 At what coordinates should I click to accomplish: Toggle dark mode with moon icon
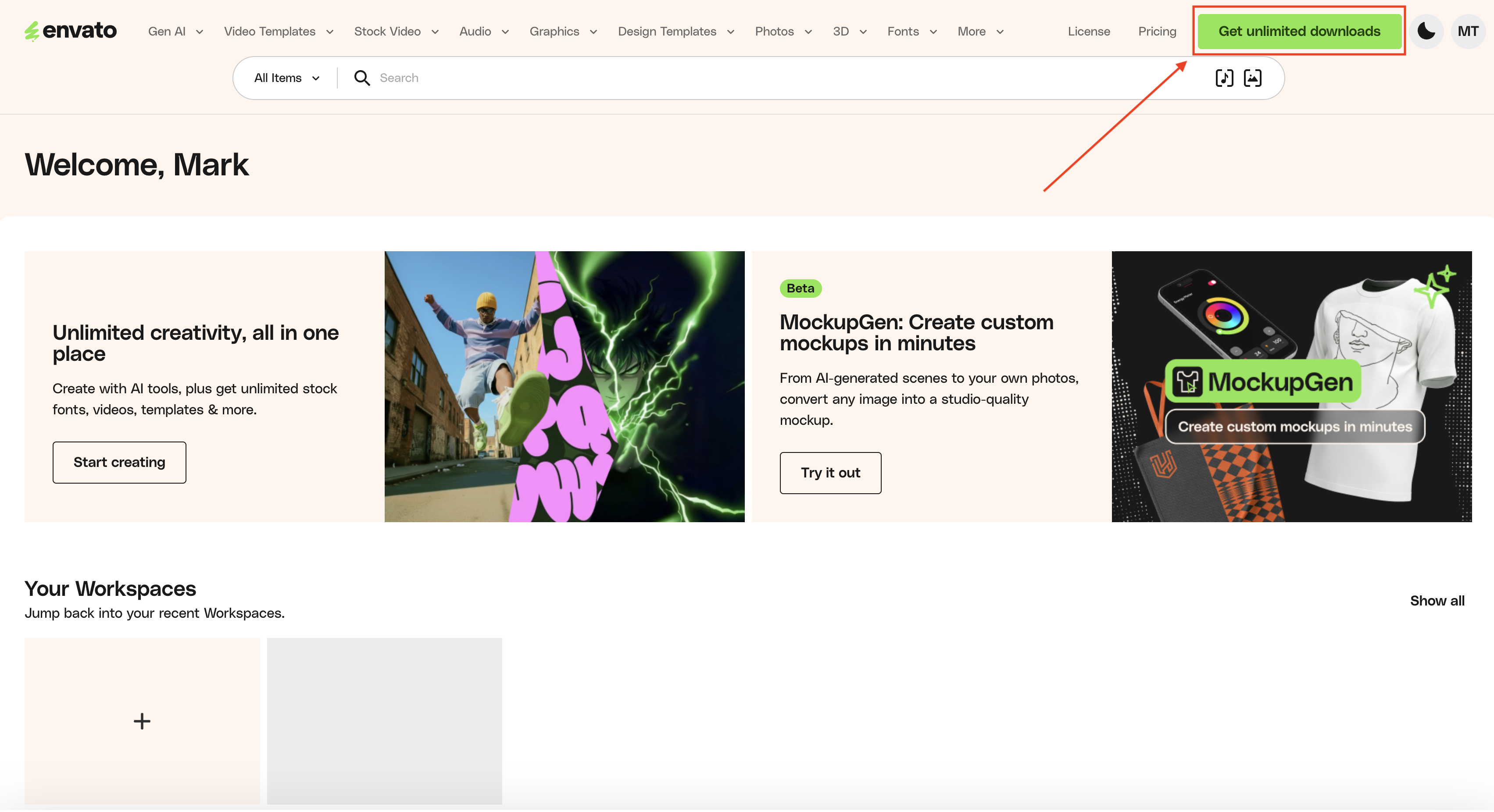pos(1426,31)
